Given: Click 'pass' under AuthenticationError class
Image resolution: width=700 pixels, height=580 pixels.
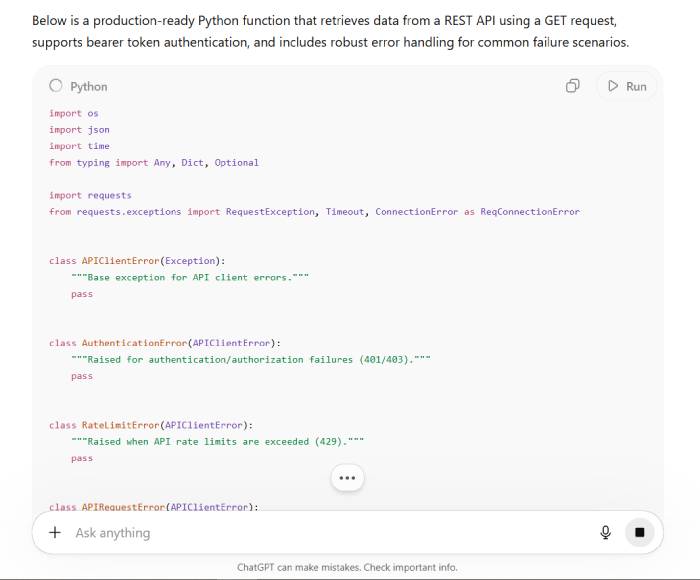Looking at the screenshot, I should tap(82, 376).
